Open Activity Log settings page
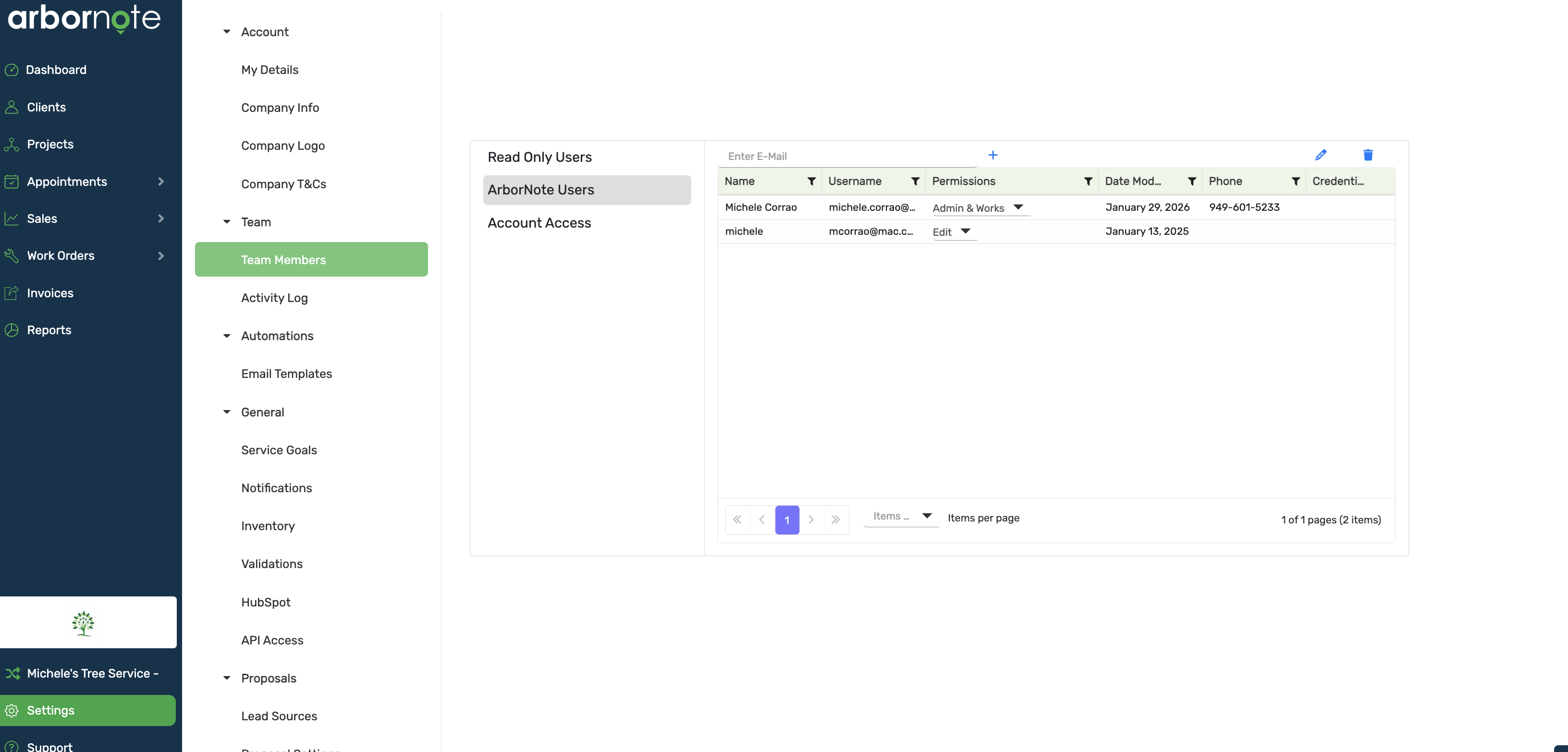Screen dimensions: 1568x752 [274, 298]
